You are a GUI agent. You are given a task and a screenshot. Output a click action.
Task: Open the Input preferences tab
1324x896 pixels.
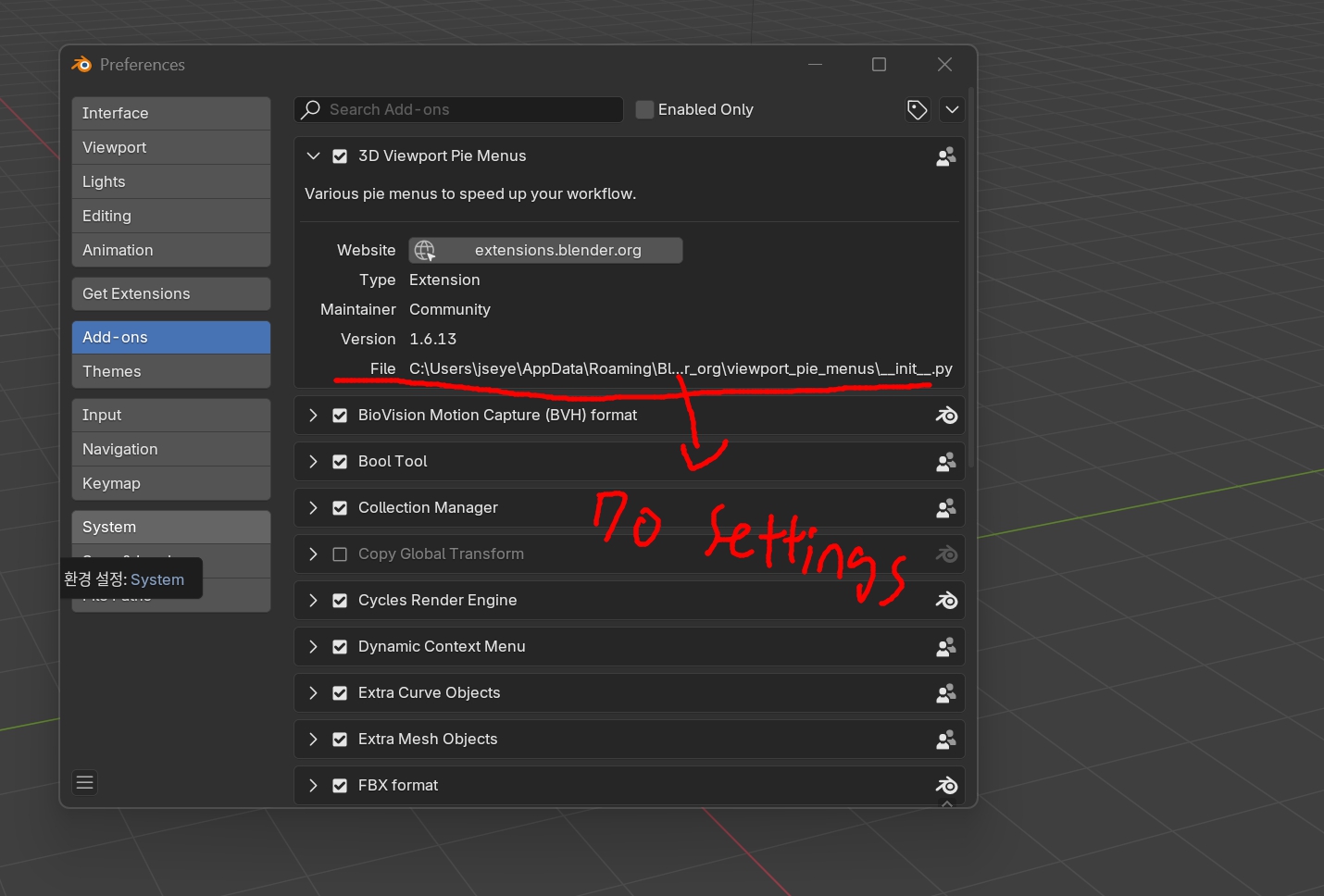(171, 415)
